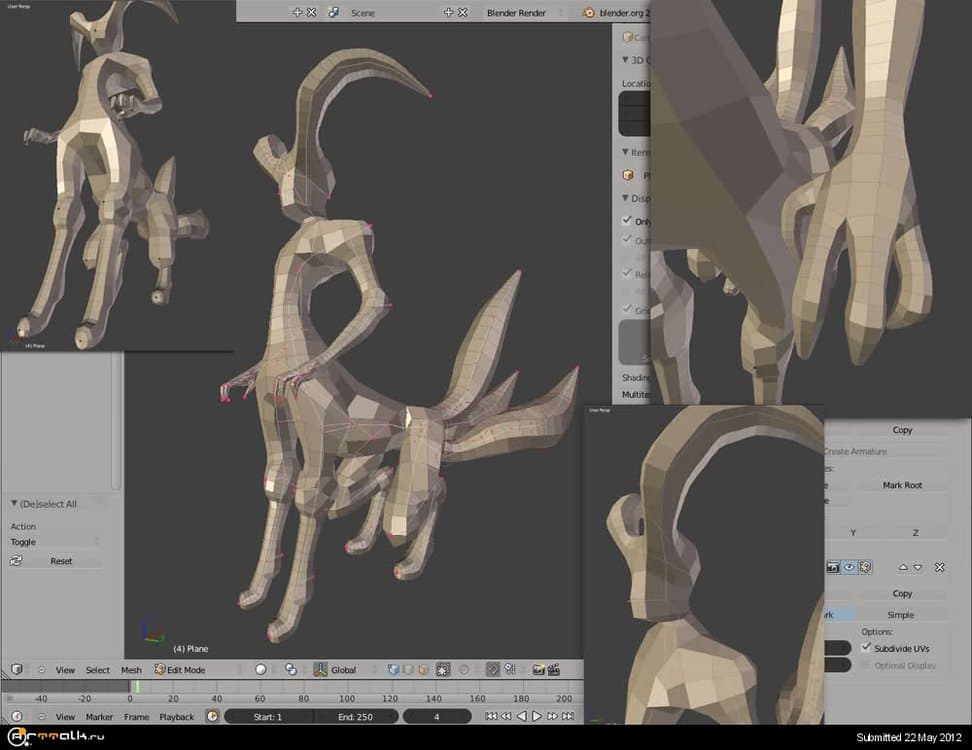Add a new scene
Image resolution: width=972 pixels, height=750 pixels.
pyautogui.click(x=448, y=12)
